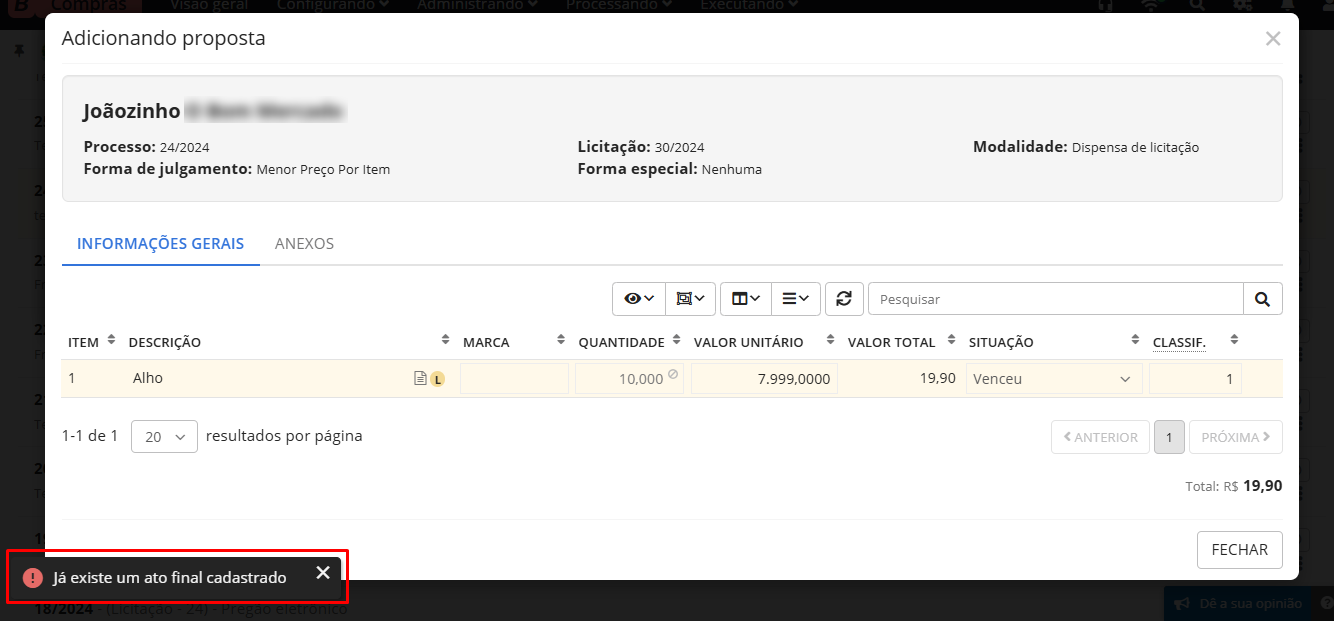Click the Marca field for Alho
The height and width of the screenshot is (621, 1334).
coord(514,379)
